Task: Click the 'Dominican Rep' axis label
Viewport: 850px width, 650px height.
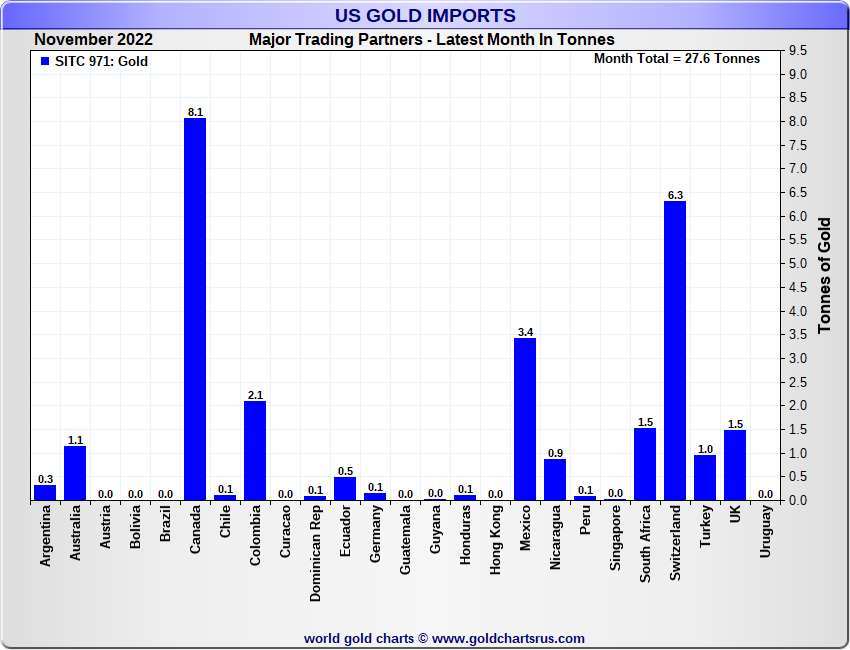Action: pos(315,553)
